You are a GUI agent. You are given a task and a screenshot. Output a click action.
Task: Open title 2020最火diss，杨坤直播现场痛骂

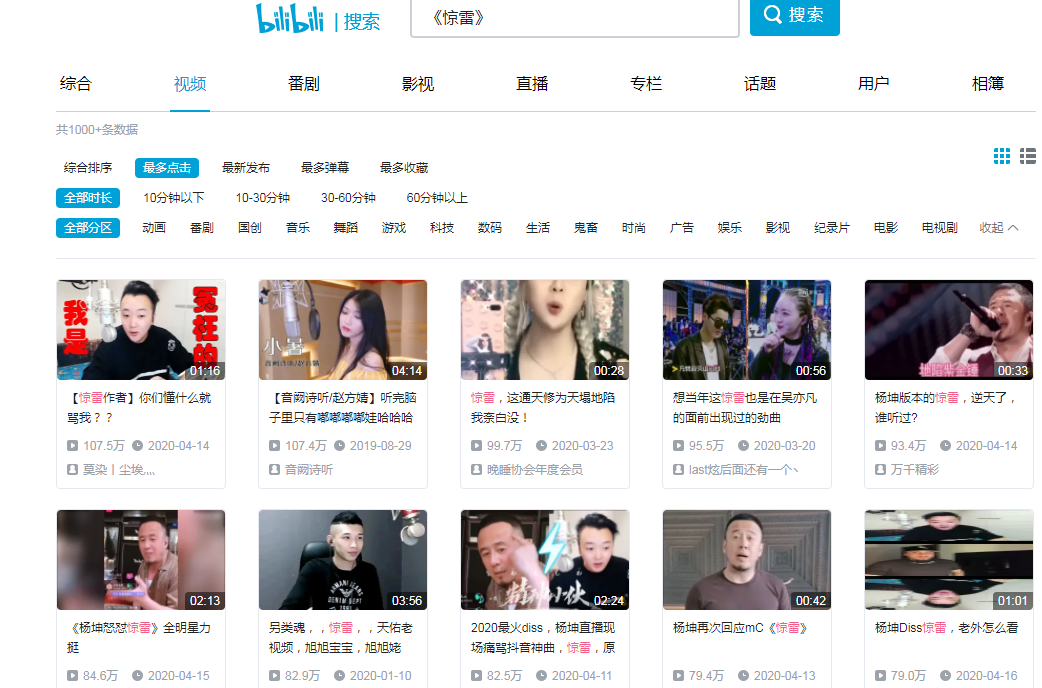pos(543,637)
